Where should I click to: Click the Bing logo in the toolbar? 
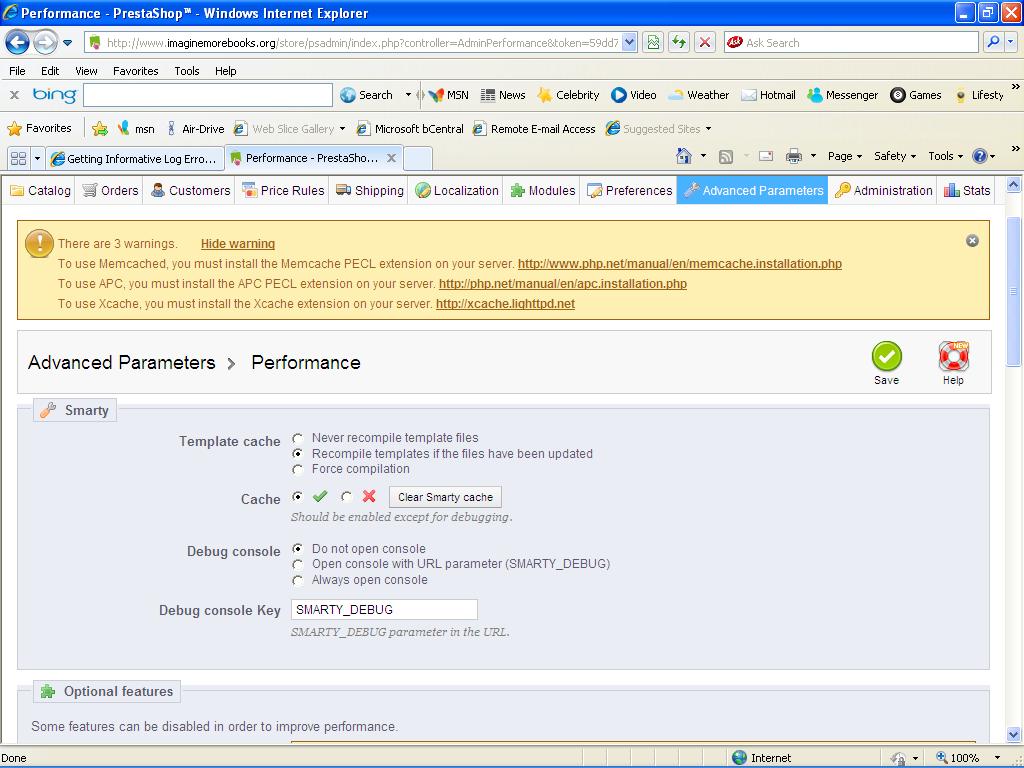click(x=54, y=95)
